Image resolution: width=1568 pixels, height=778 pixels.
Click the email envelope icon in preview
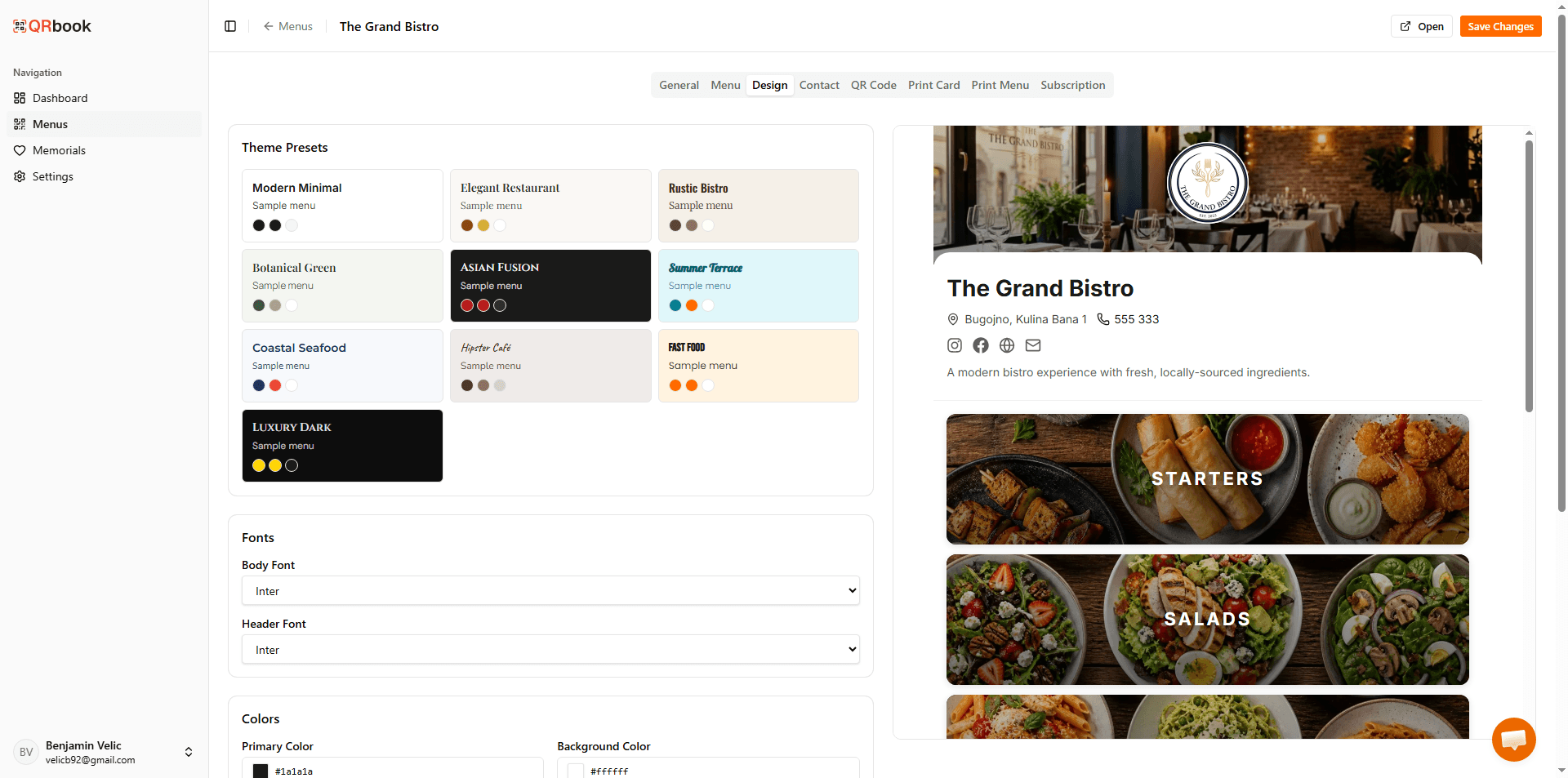[x=1033, y=345]
